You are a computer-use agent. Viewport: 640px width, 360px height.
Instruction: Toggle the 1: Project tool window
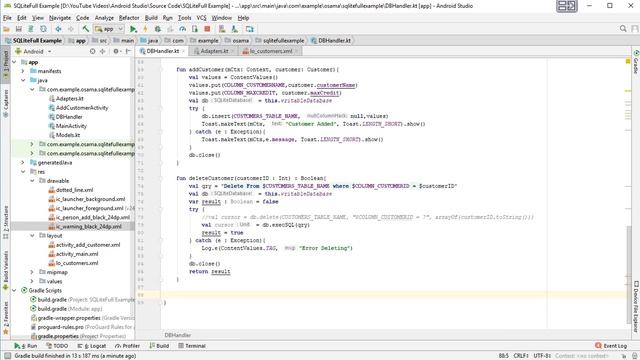(6, 64)
